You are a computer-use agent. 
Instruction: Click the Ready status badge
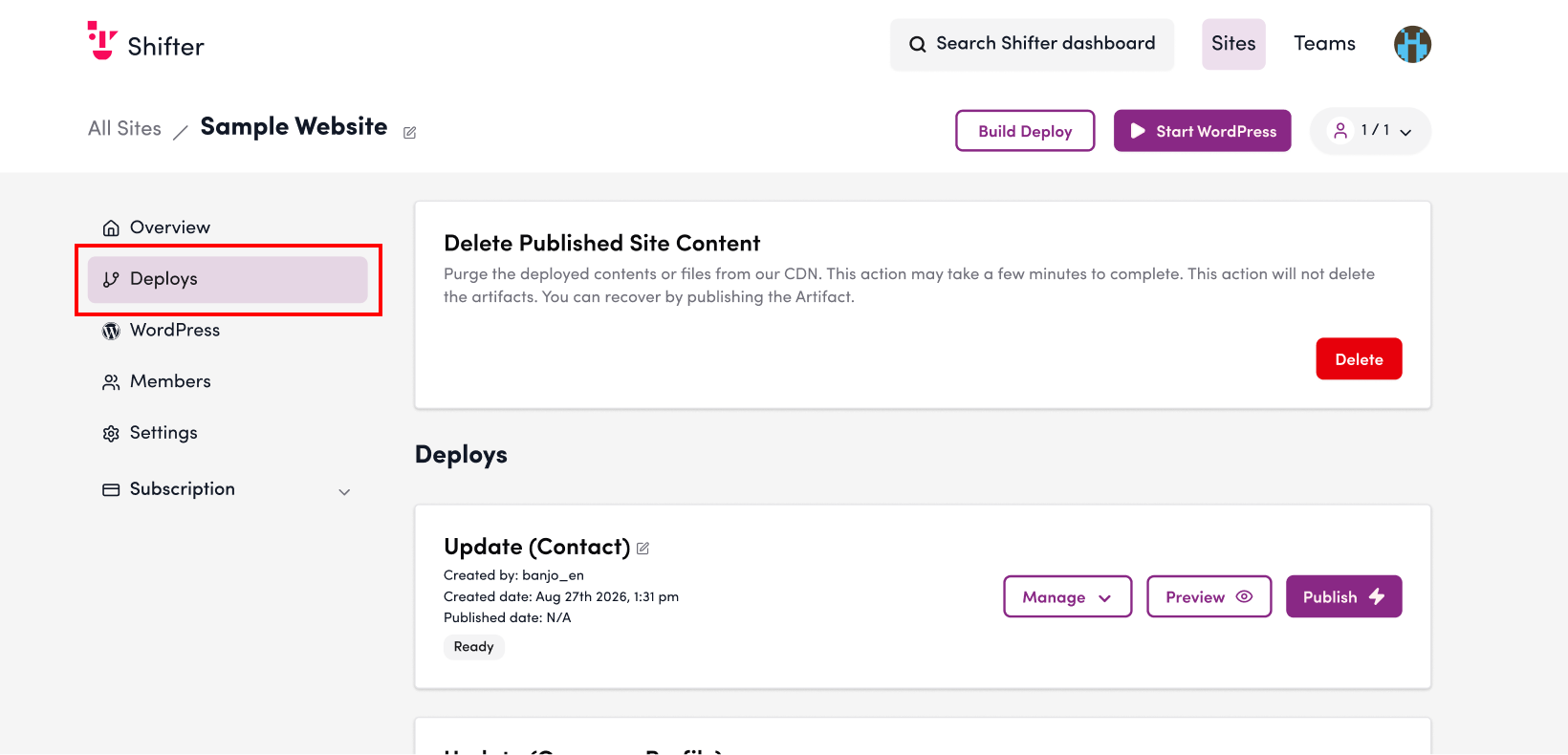coord(473,647)
